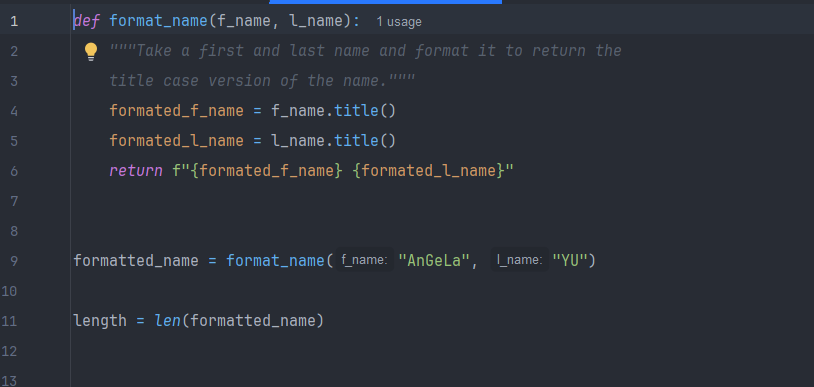
Task: Open the '1 usage' inlay hint
Action: (x=399, y=22)
